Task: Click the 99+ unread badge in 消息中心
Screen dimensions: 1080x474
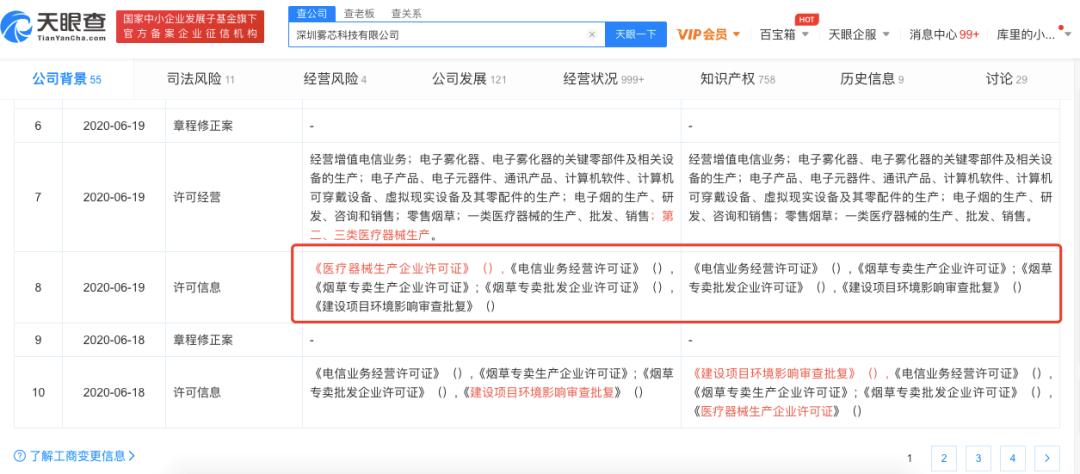Action: click(969, 34)
